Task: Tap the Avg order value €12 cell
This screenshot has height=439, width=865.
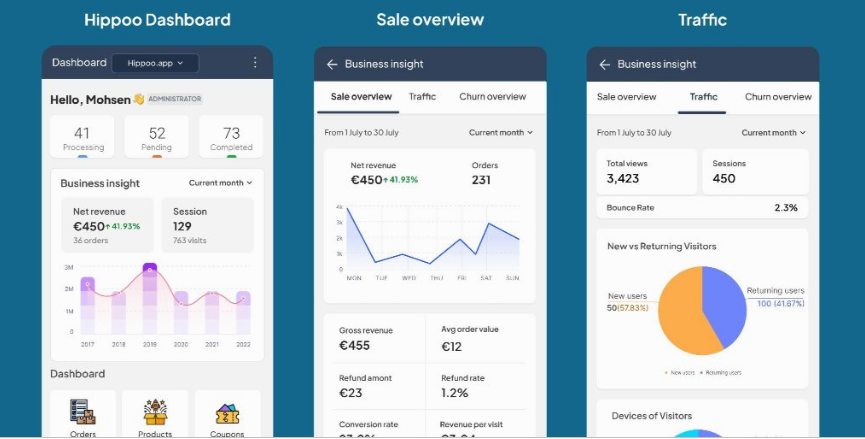Action: 476,339
